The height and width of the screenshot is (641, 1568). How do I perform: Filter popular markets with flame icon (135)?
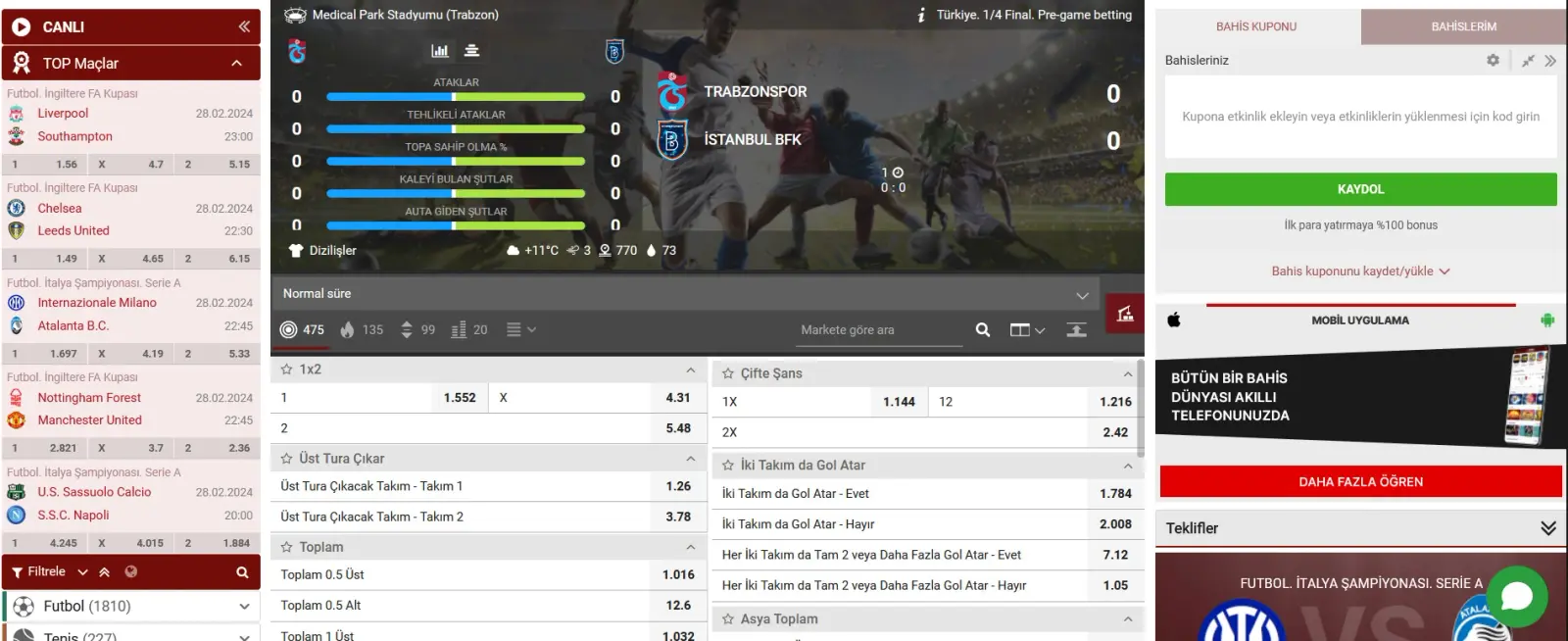362,330
